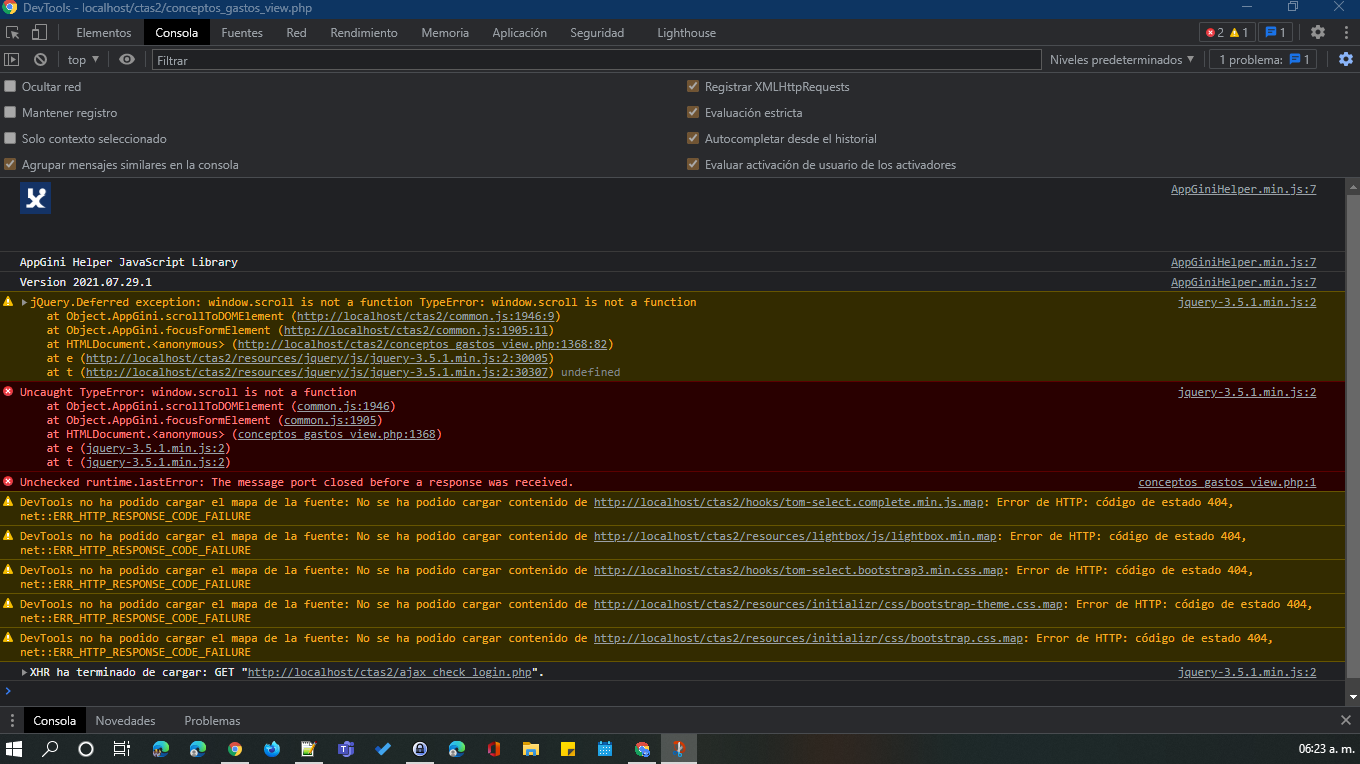The image size is (1360, 764).
Task: Close the bottom drawer with the X
Action: (x=1346, y=720)
